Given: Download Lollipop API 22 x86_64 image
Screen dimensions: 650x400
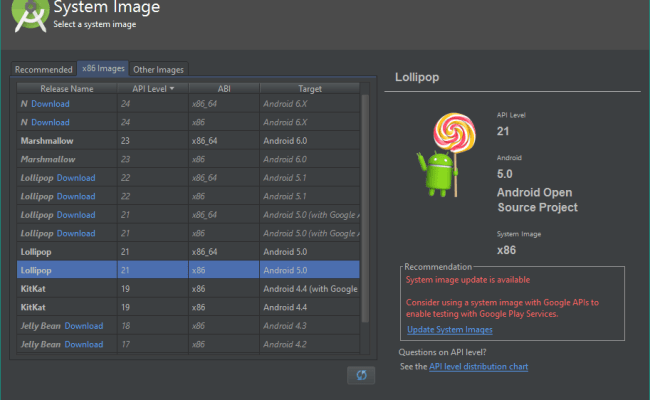Looking at the screenshot, I should (76, 178).
